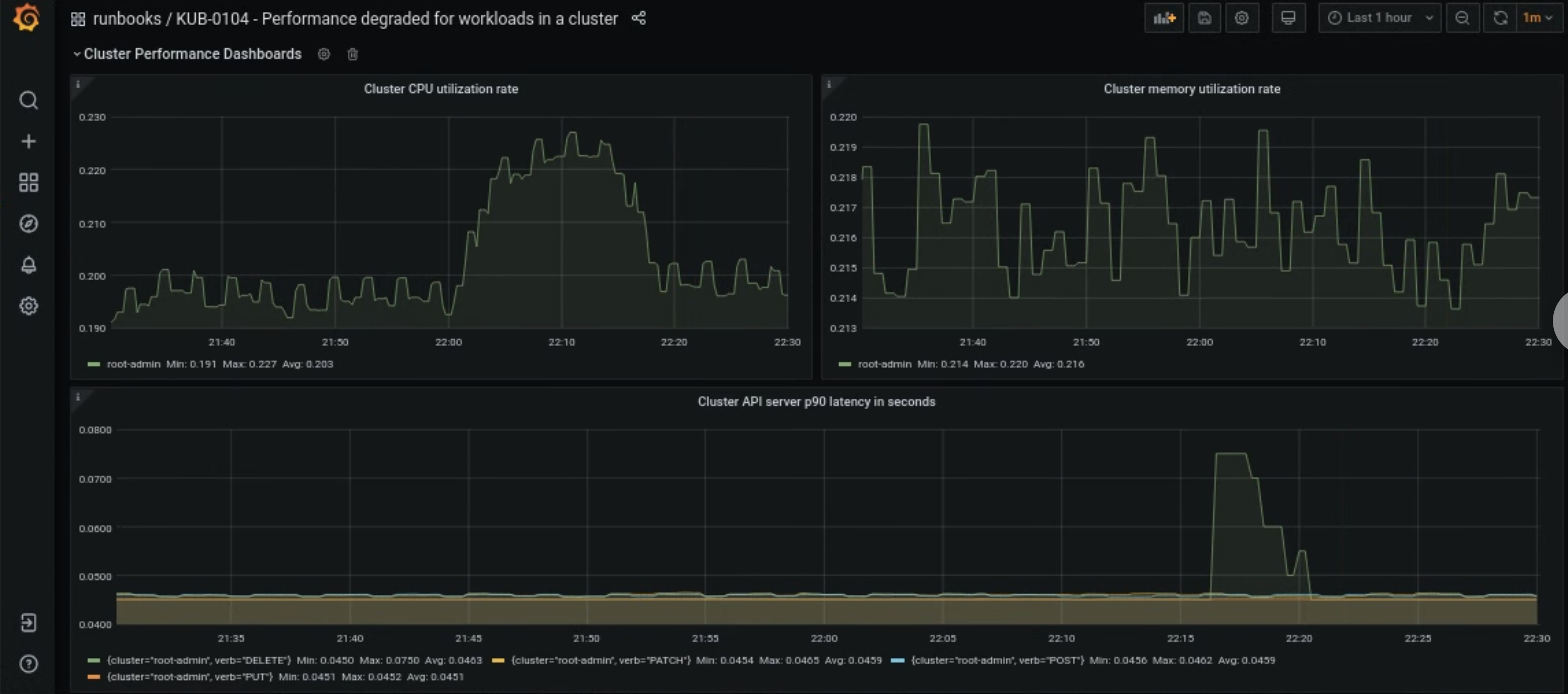1568x694 pixels.
Task: Activate the Cycle view mode icon
Action: pos(1288,18)
